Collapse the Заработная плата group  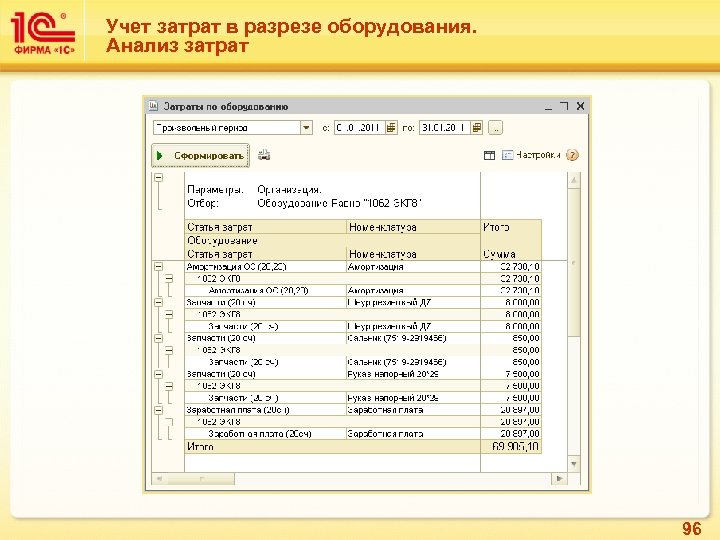pos(158,410)
